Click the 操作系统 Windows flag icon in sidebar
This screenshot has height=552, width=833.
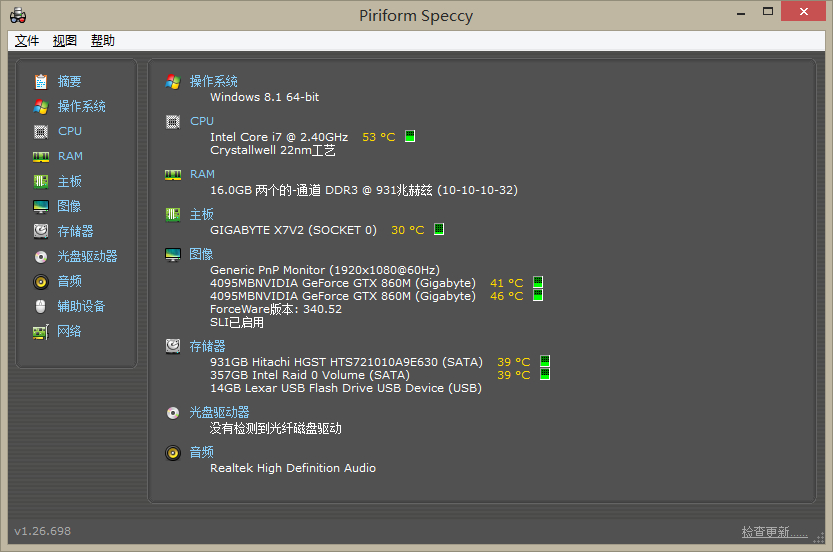tap(41, 107)
